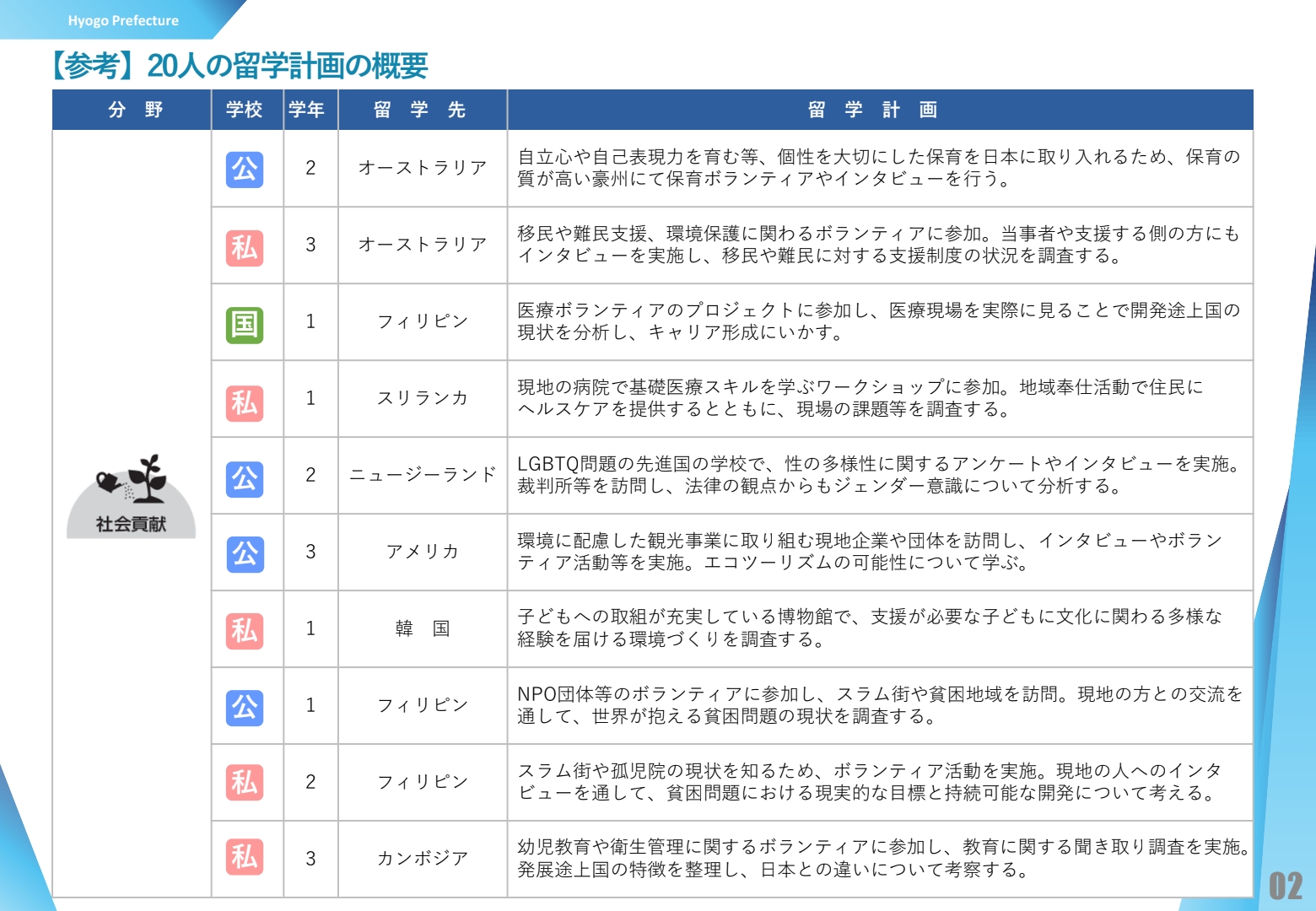This screenshot has width=1316, height=911.
Task: Click the 私 badge in the 孤児院 row
Action: tap(245, 782)
